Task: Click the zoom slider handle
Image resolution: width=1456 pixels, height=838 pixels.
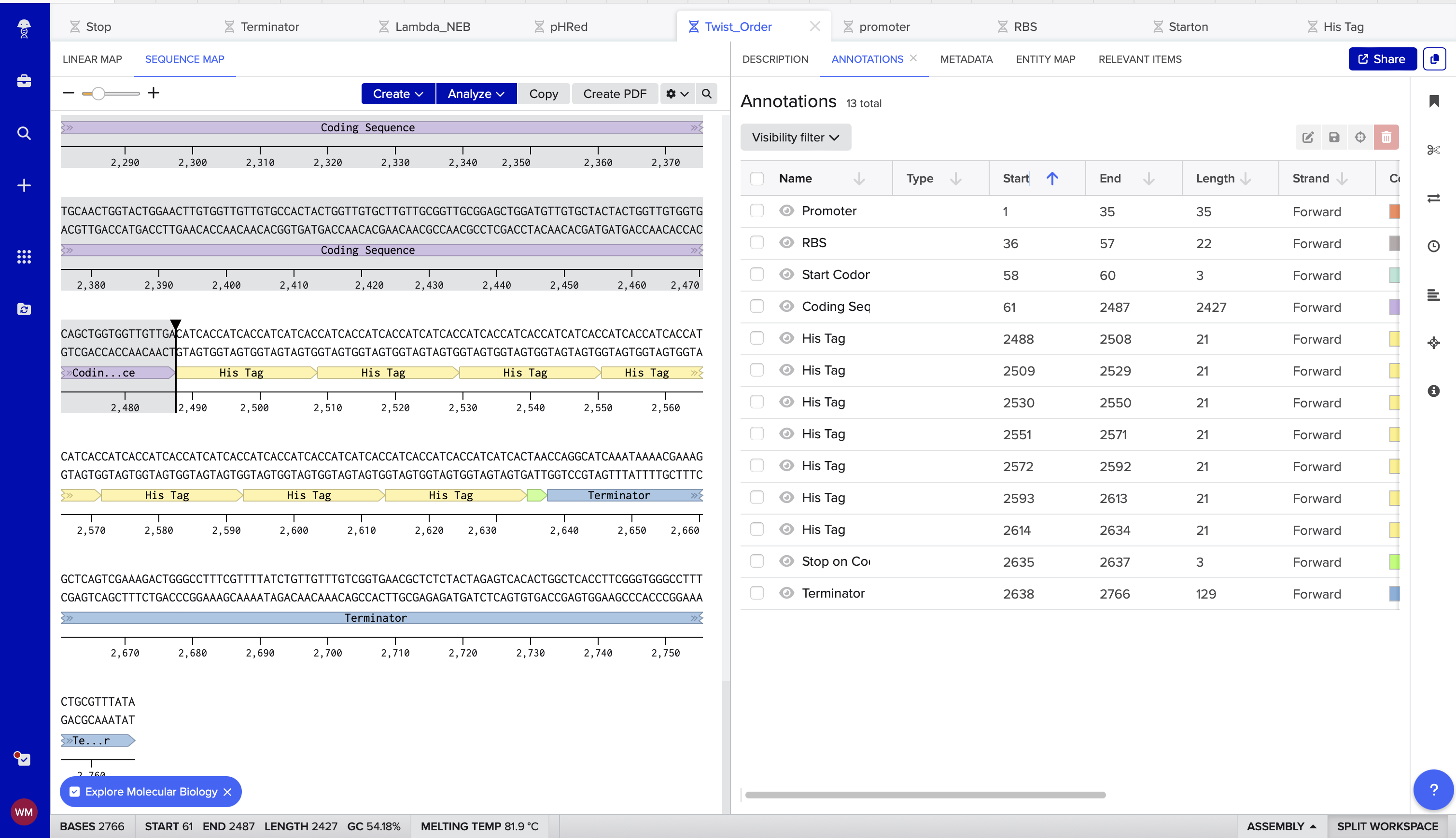Action: [98, 94]
